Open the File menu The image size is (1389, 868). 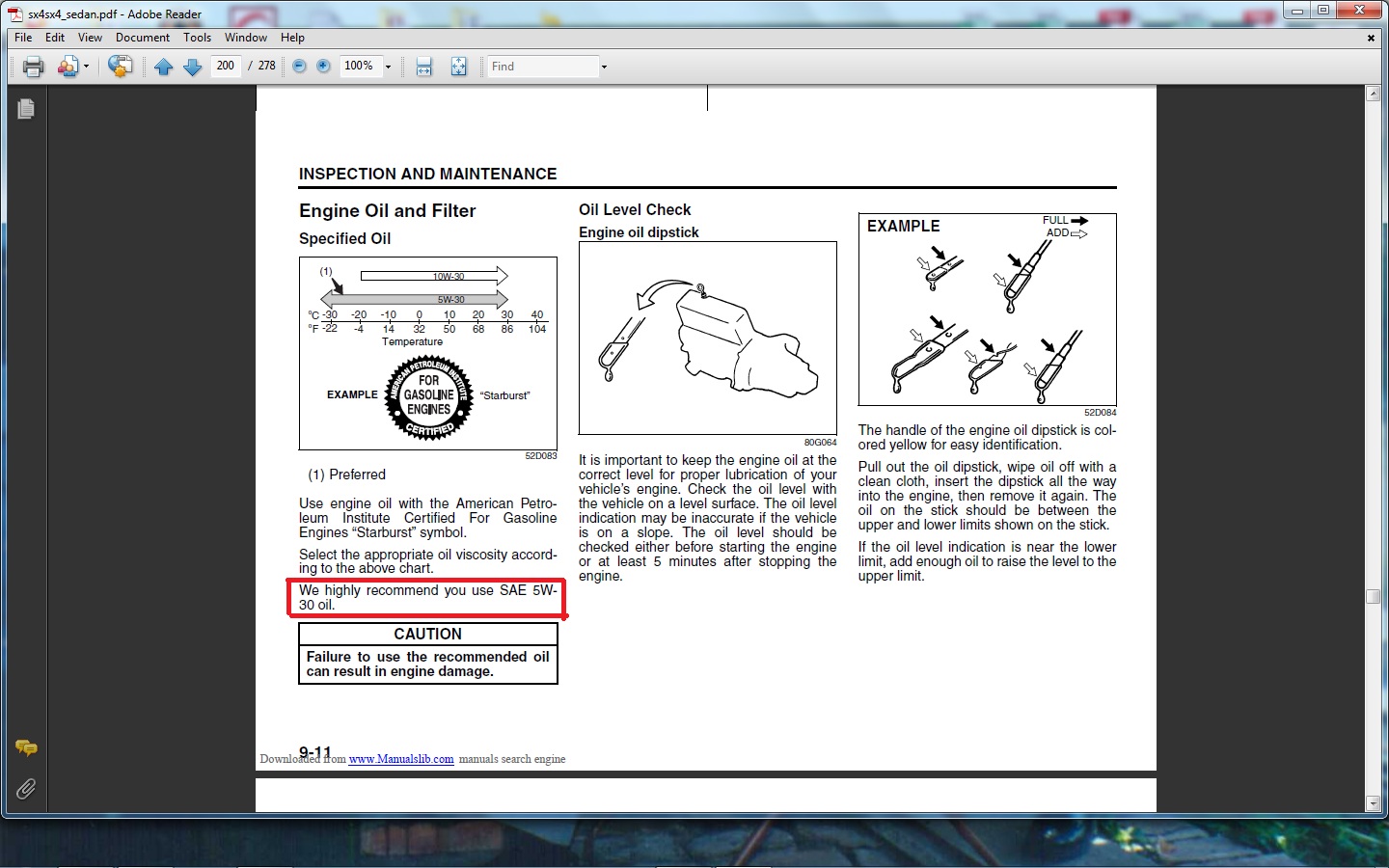23,38
